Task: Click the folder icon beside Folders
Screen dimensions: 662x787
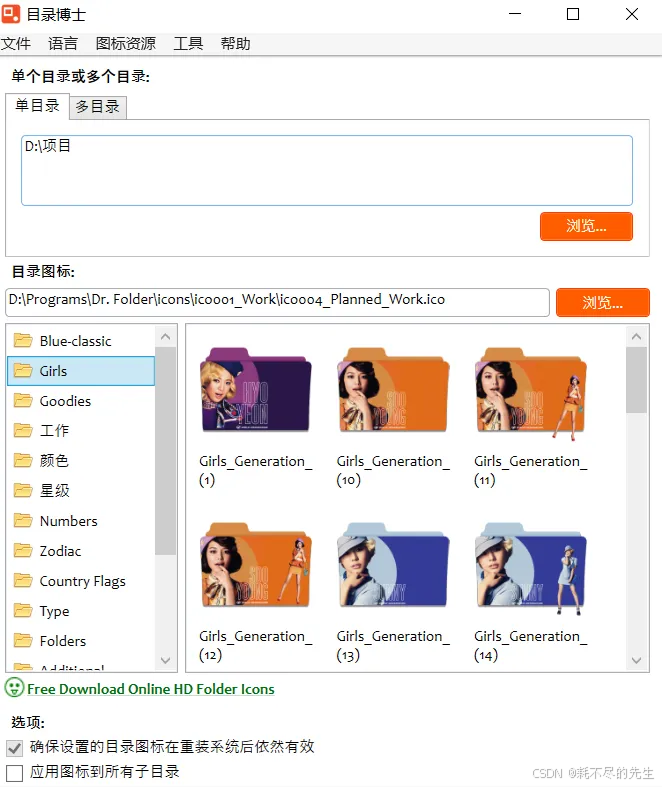Action: pyautogui.click(x=23, y=641)
